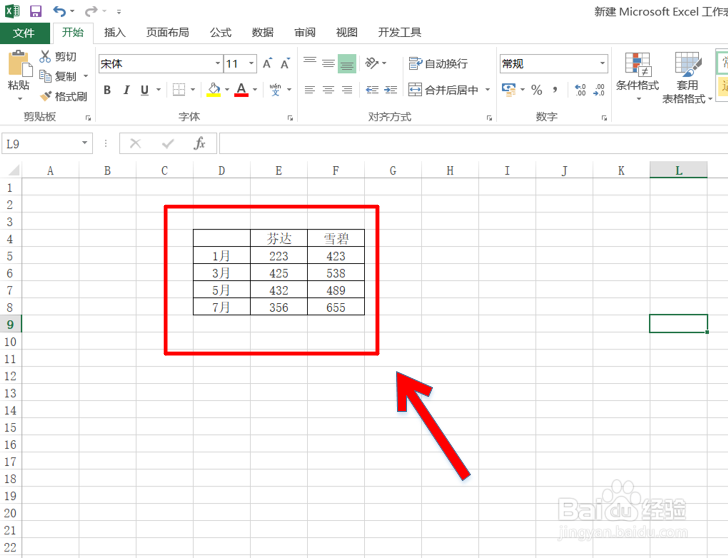The image size is (728, 558).
Task: Apply yellow fill color bucket
Action: pyautogui.click(x=214, y=90)
